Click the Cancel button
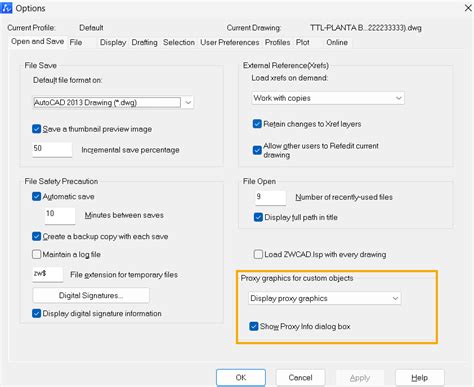 tap(300, 377)
